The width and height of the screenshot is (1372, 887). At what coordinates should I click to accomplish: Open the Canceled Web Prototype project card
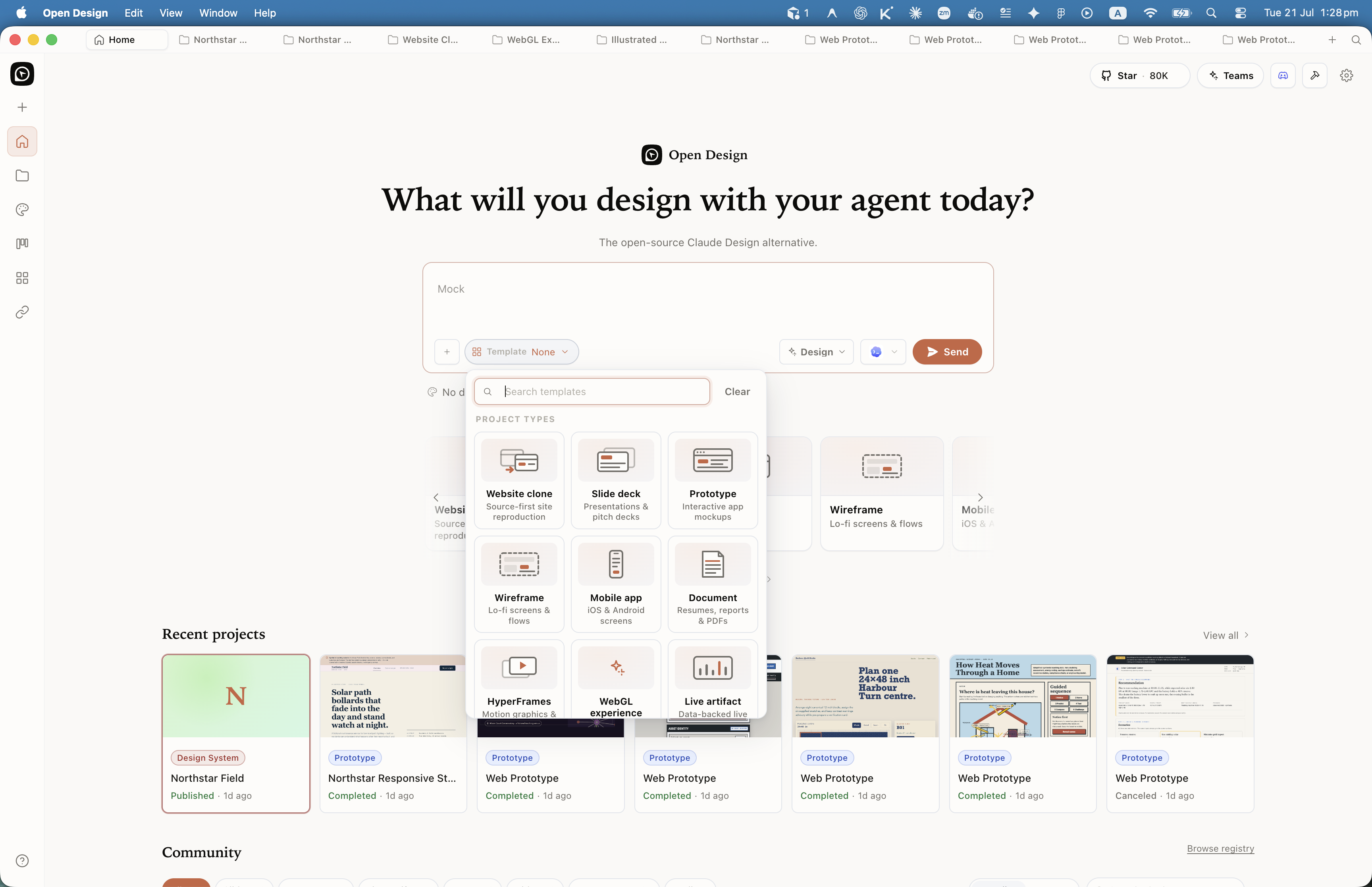[1180, 734]
